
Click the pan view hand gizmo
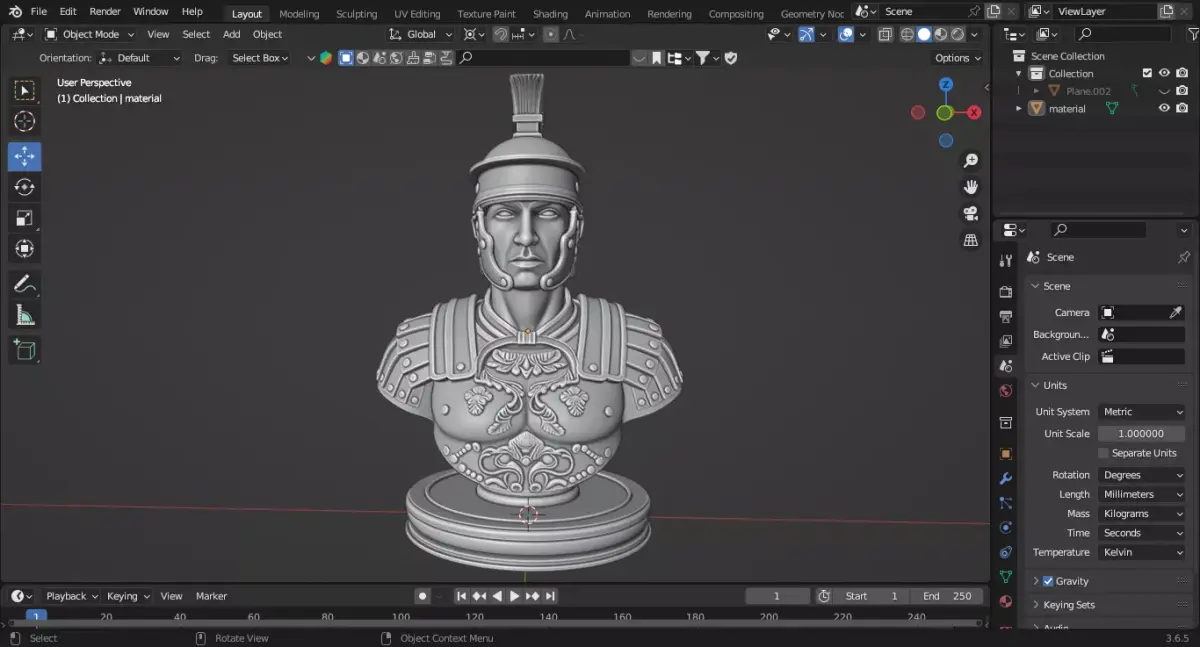click(970, 187)
